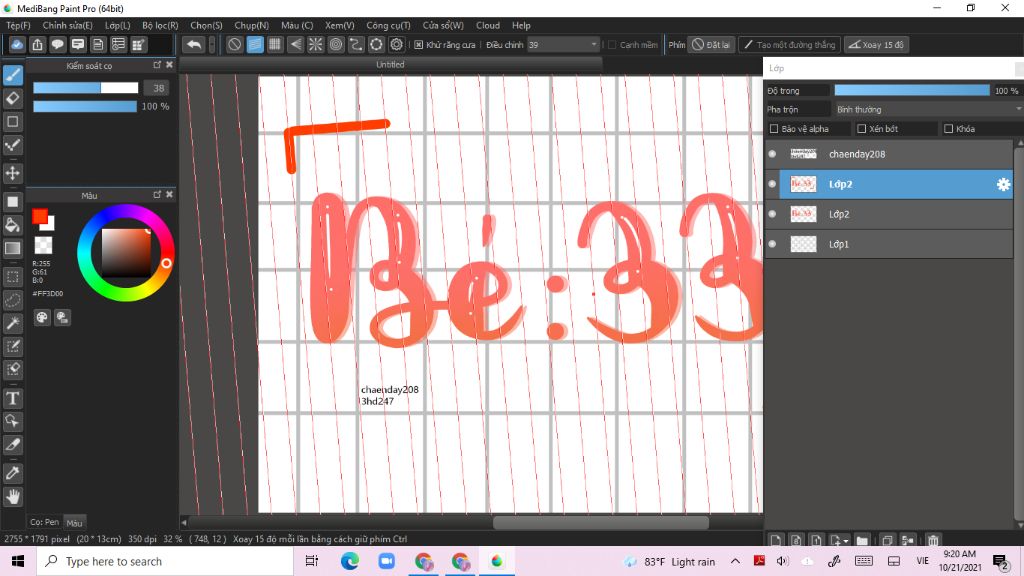This screenshot has width=1024, height=576.
Task: Close the Kiểm soát cọ panel
Action: point(170,65)
